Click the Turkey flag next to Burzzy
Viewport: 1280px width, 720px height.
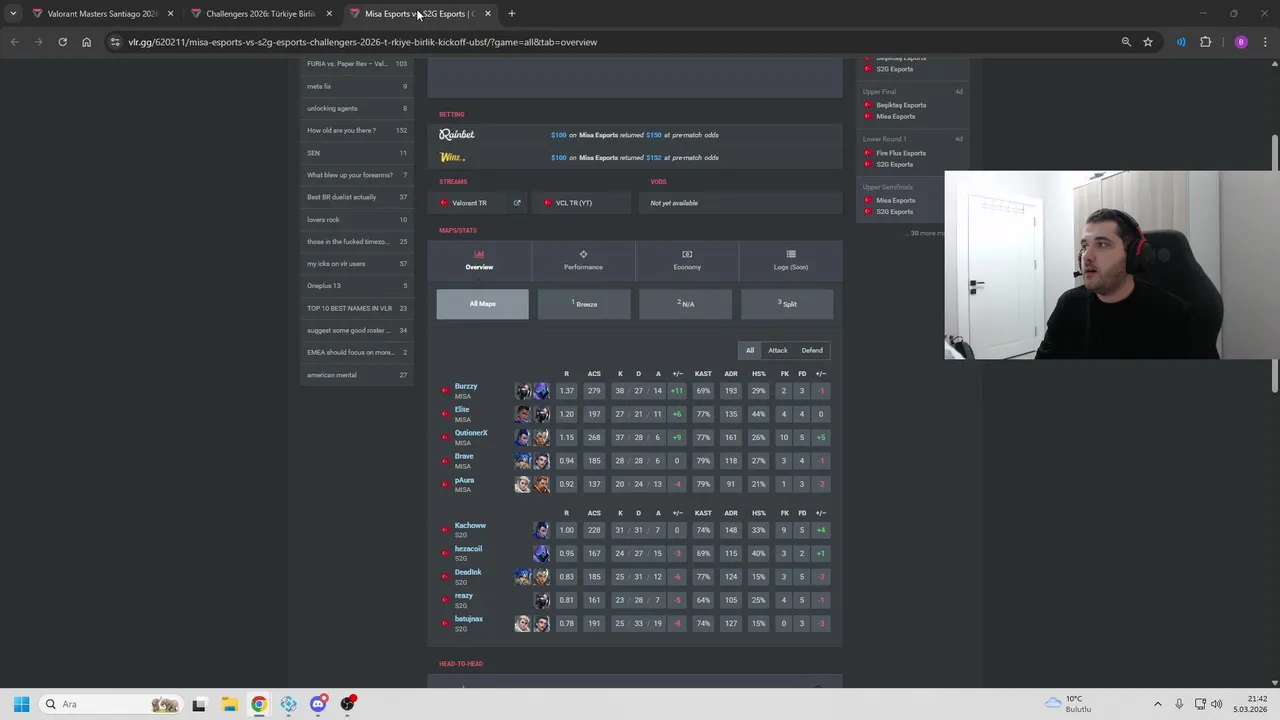click(x=445, y=390)
